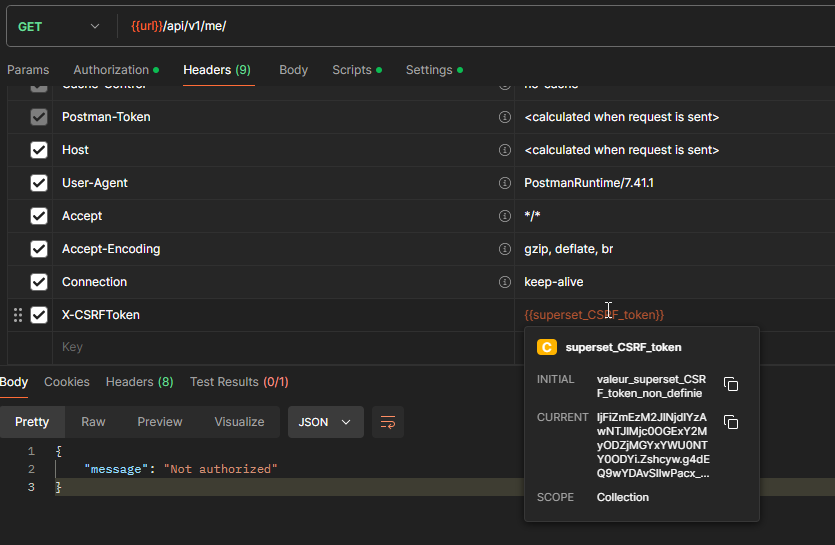Click the Connection key cell
835x545 pixels.
(x=283, y=282)
